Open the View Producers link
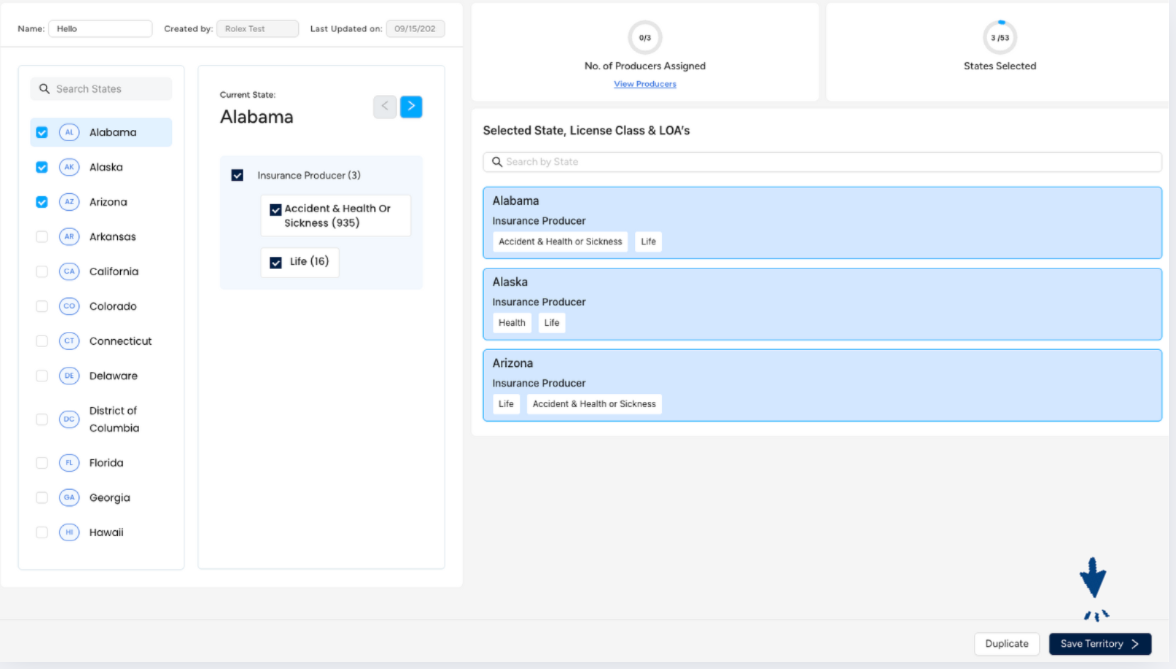The width and height of the screenshot is (1176, 669). click(645, 84)
